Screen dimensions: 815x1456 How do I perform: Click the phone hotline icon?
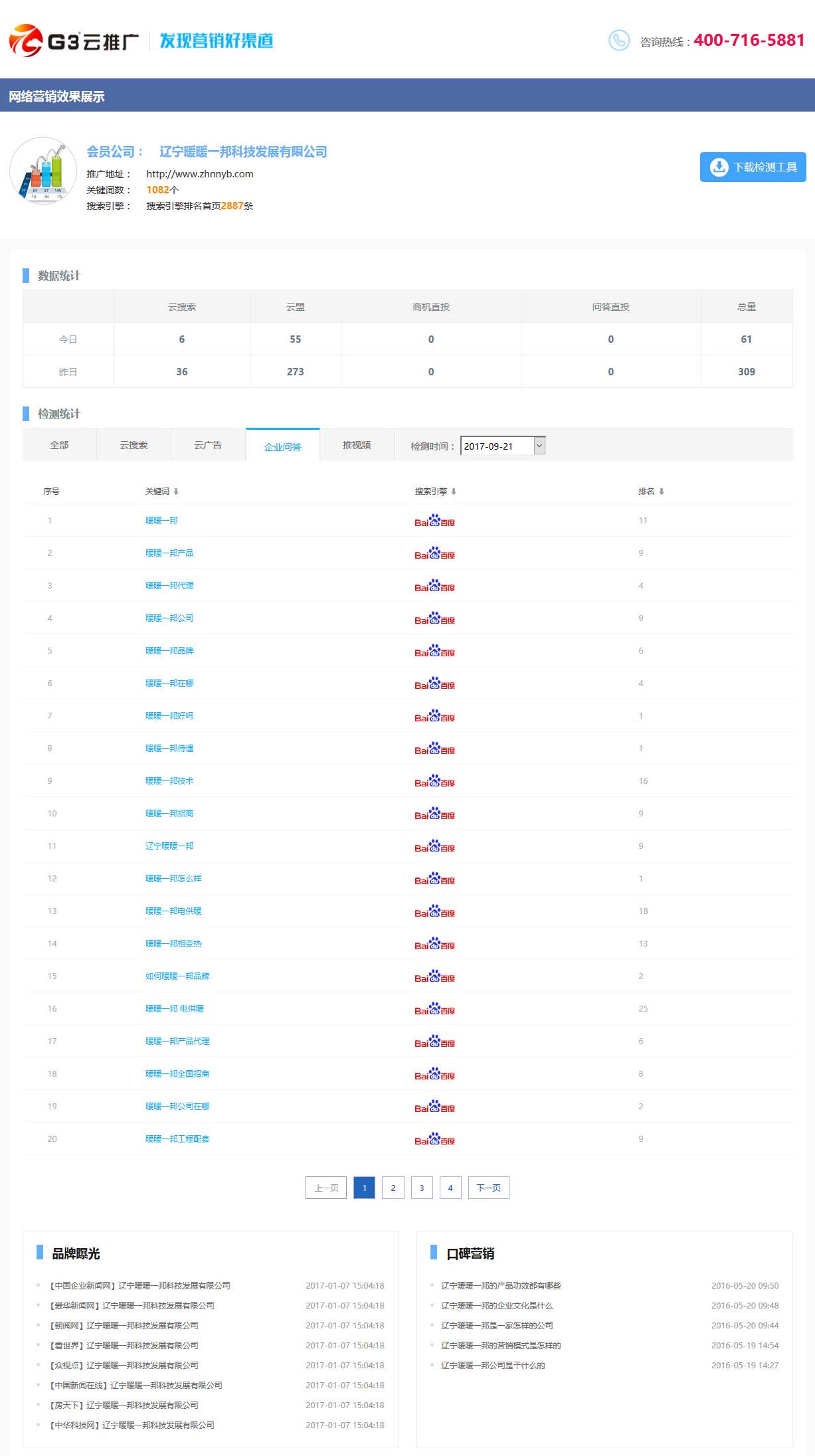click(x=618, y=41)
